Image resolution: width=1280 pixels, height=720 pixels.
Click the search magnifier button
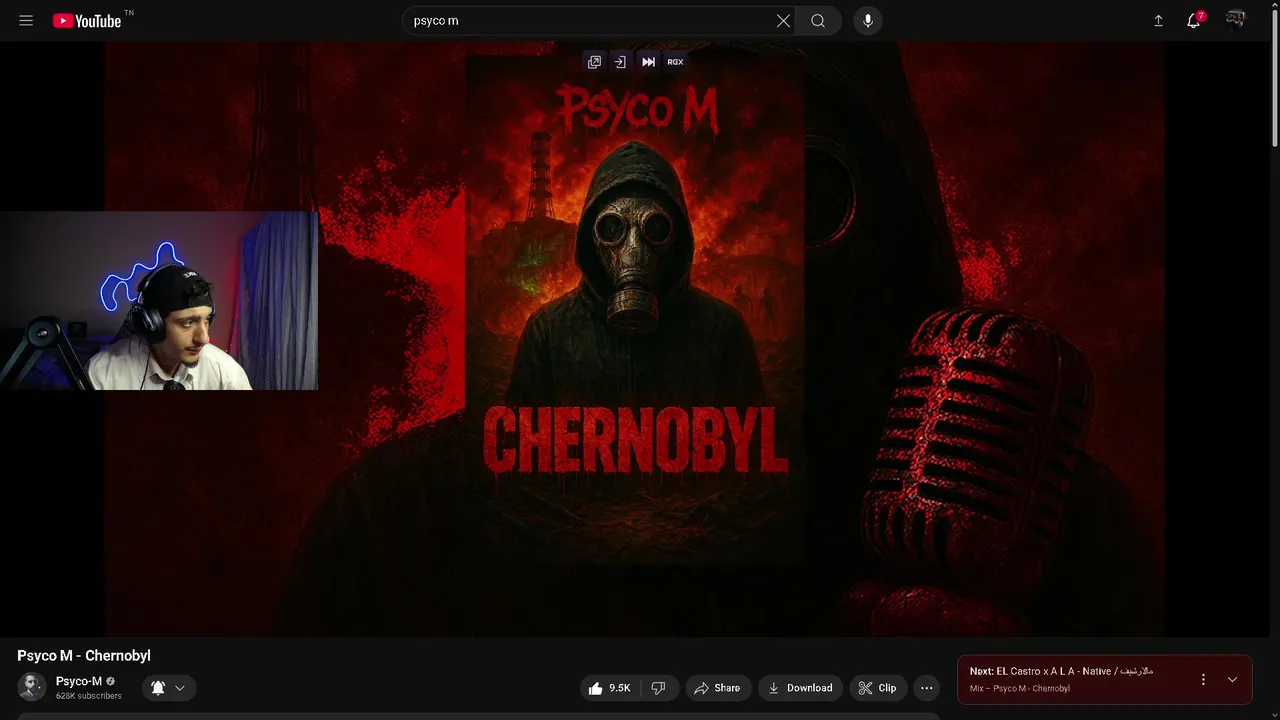coord(818,21)
